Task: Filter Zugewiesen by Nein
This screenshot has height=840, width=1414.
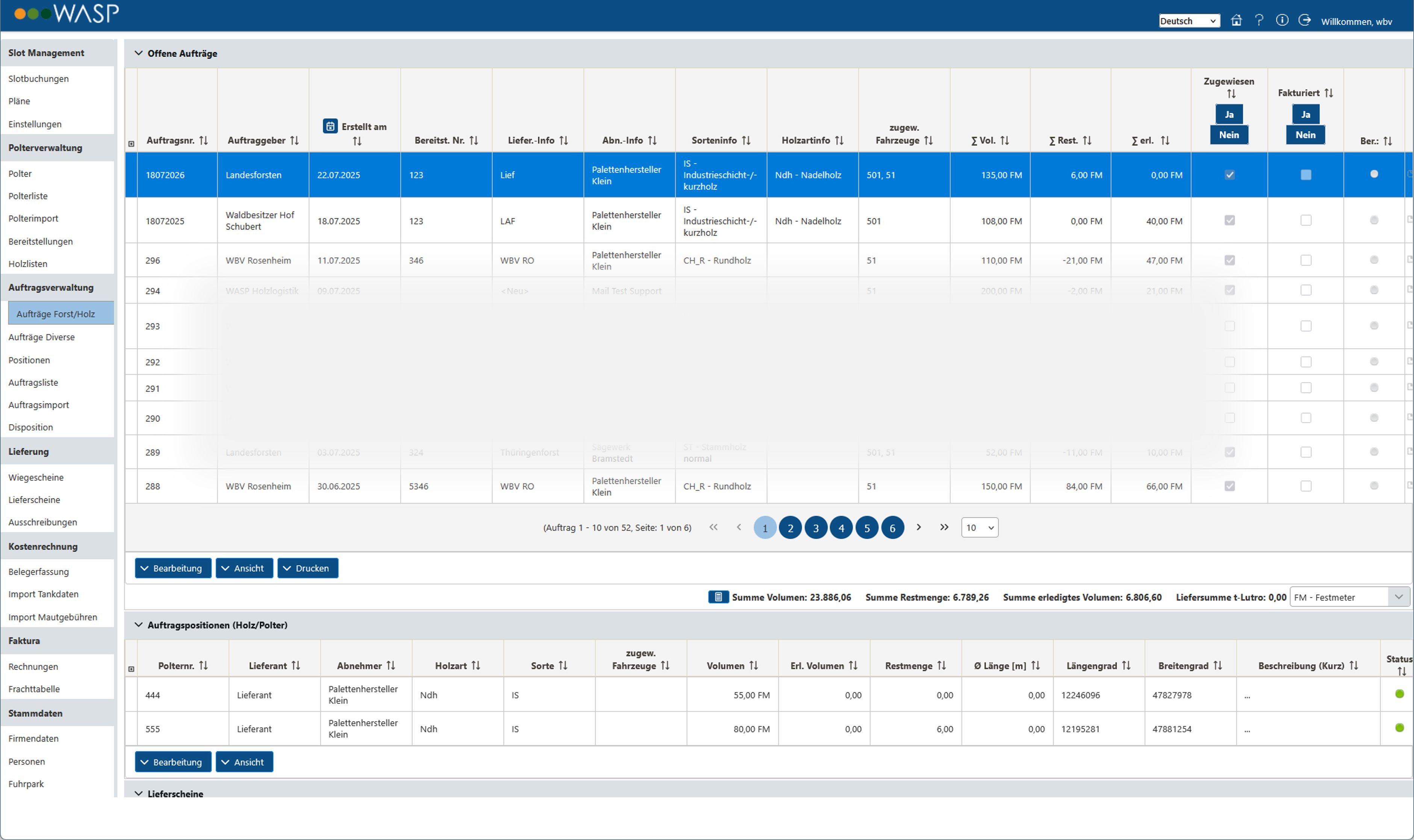Action: 1229,135
